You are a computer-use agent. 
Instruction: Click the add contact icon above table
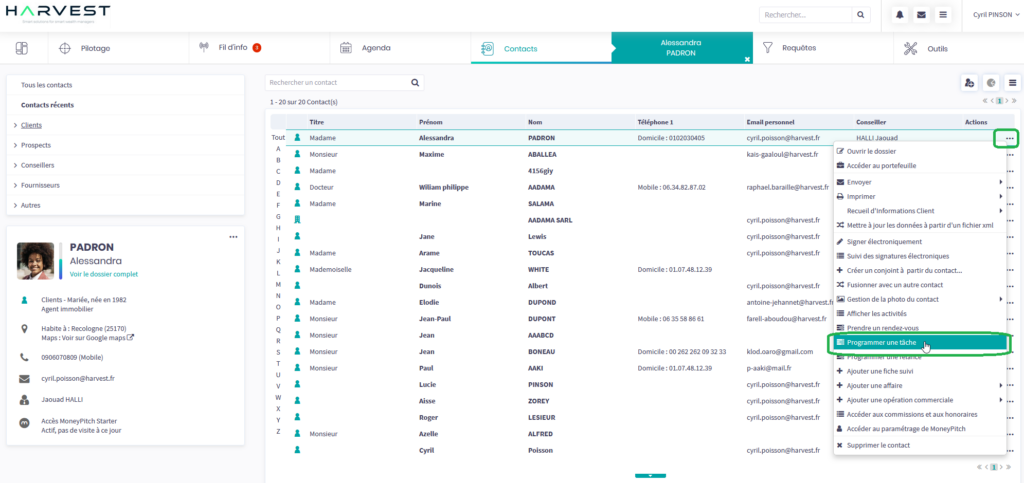968,83
